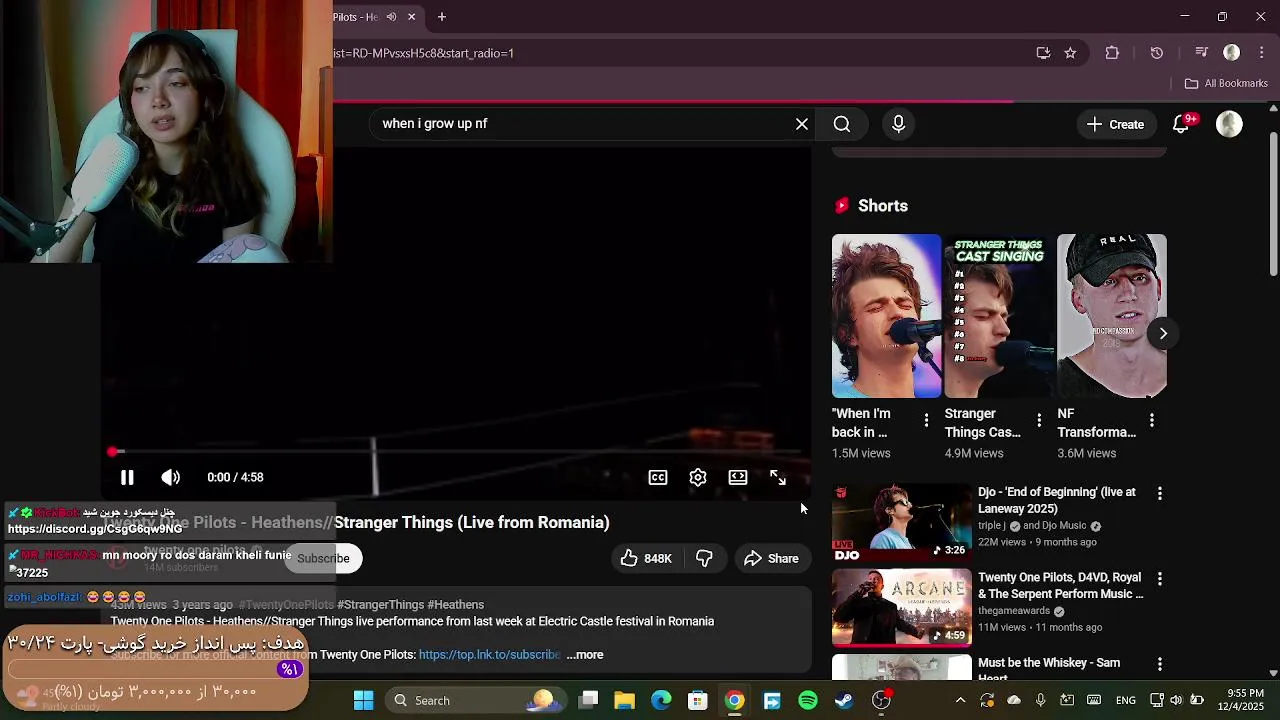Open Chrome profile avatar
1280x720 pixels.
tap(1232, 53)
